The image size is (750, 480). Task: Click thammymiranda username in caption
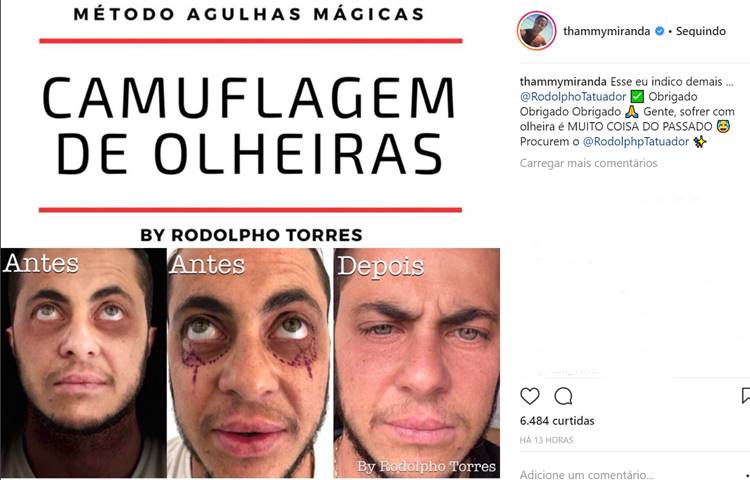(x=563, y=82)
